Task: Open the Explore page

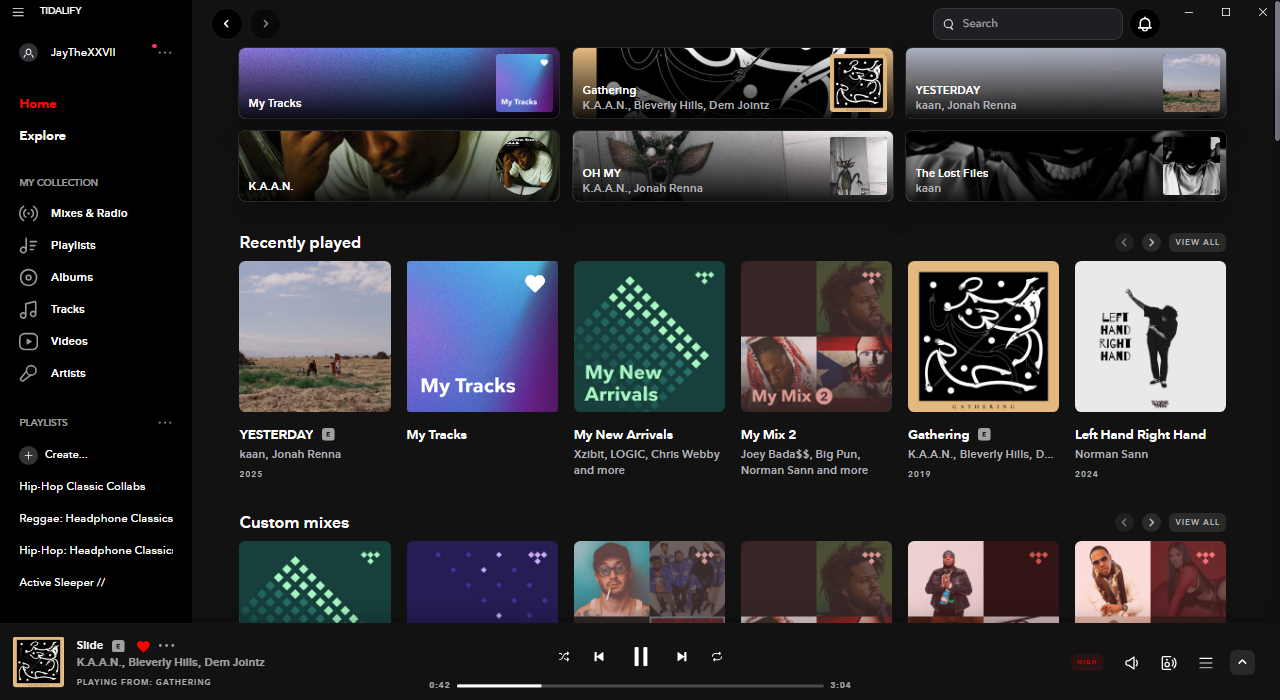Action: tap(42, 136)
